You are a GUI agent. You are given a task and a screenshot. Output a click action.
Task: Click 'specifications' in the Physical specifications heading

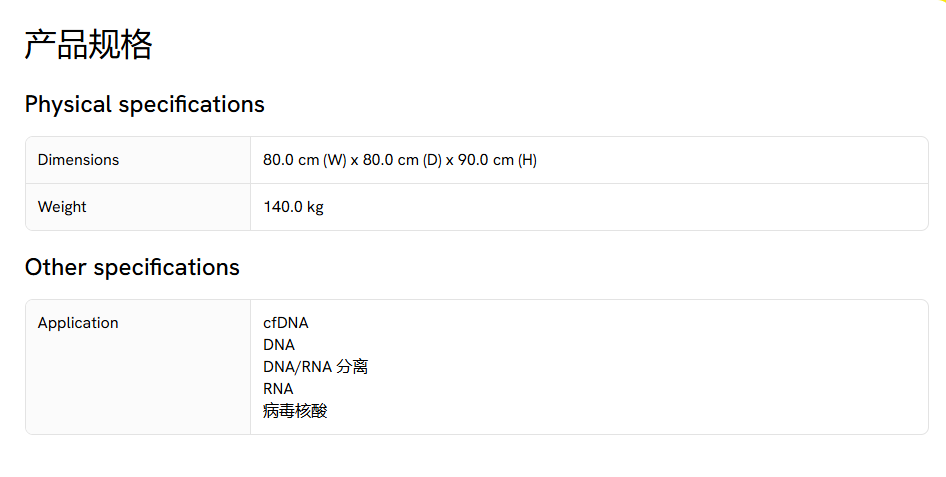point(191,104)
